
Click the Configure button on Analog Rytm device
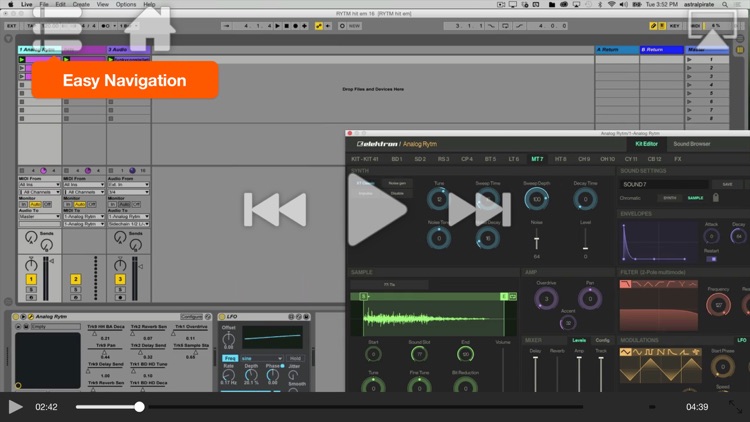(191, 317)
